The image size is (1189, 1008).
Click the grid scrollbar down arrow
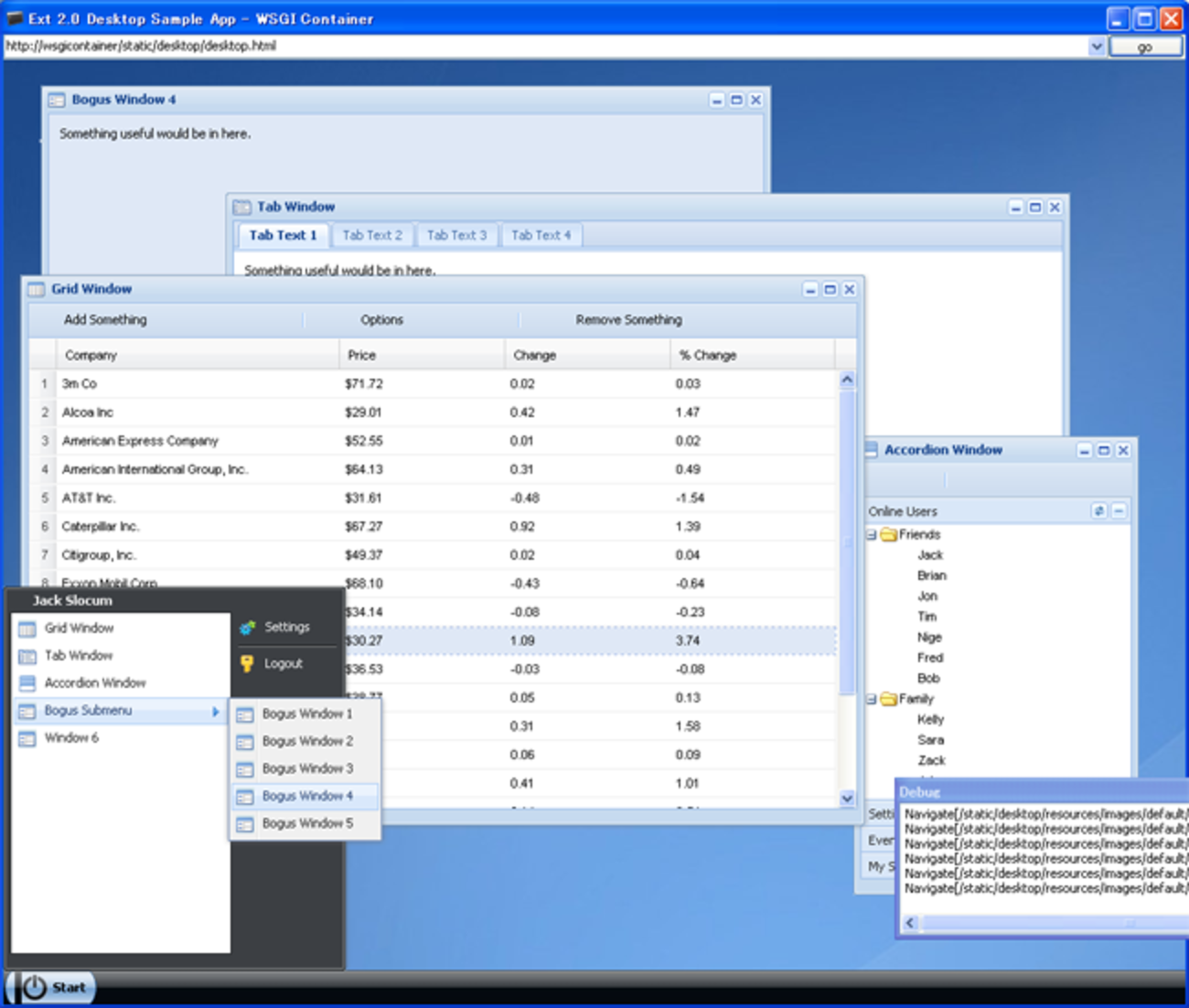click(847, 799)
